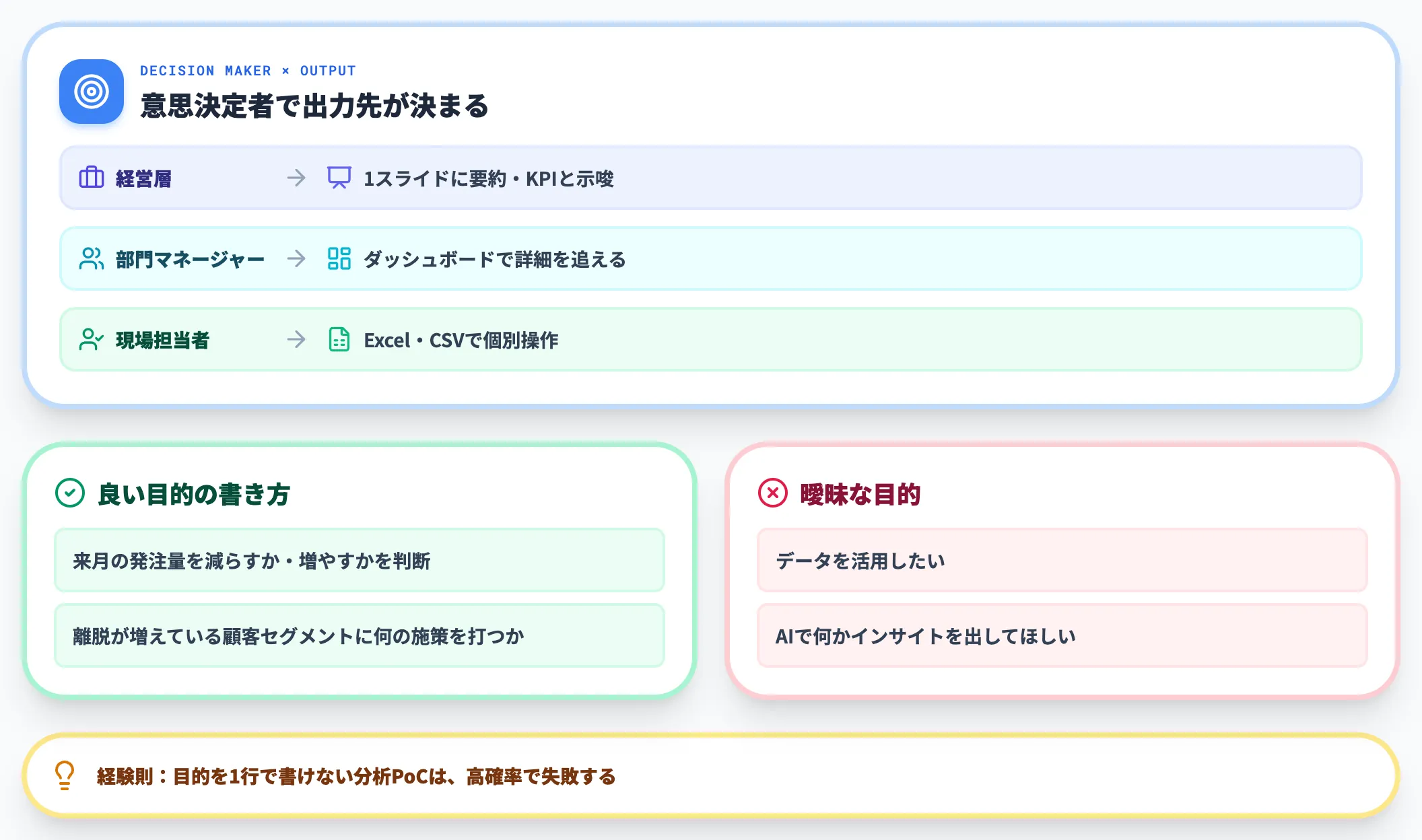
Task: Click the briefcase icon beside 経営層
Action: tap(92, 178)
